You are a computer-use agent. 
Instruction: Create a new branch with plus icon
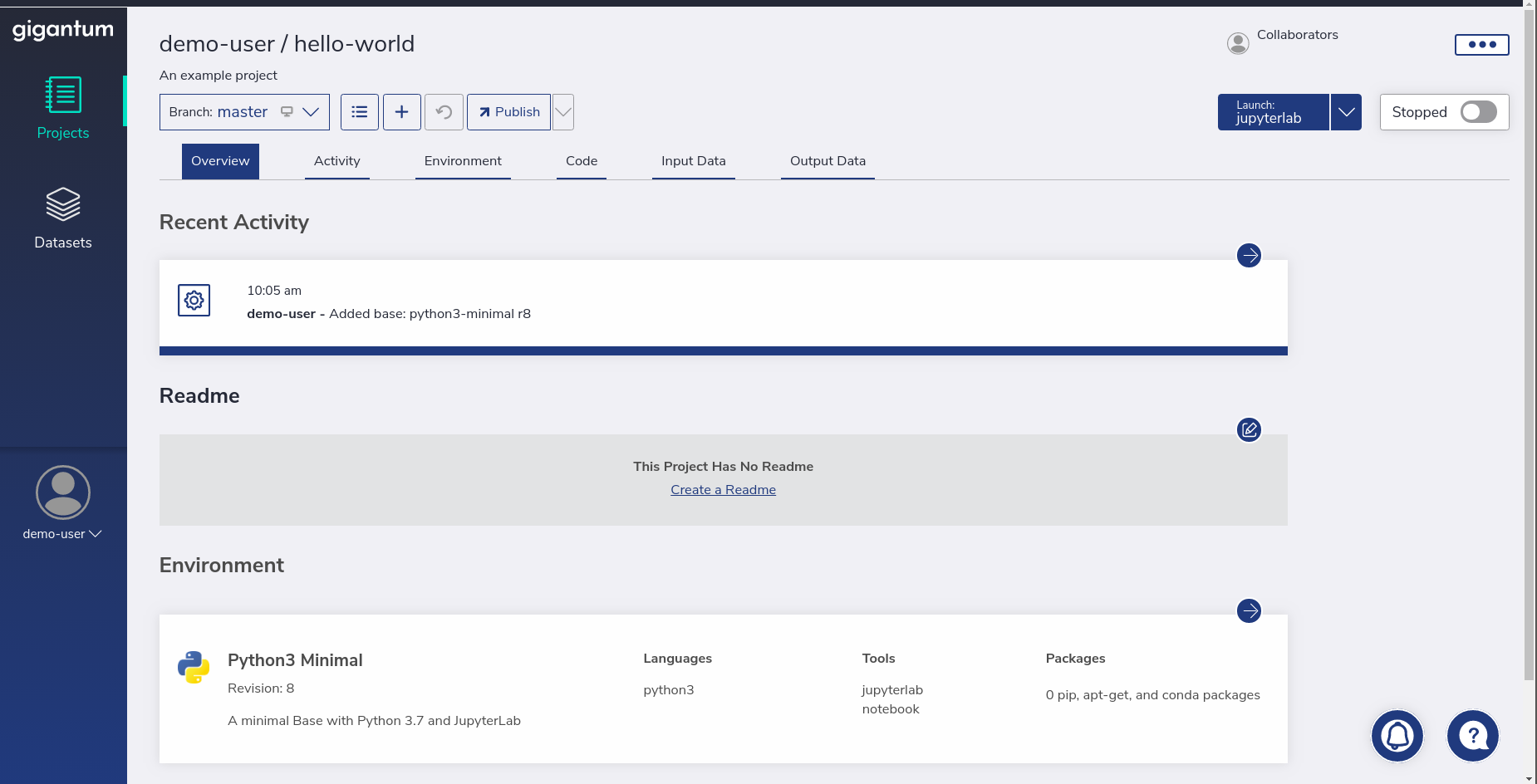coord(402,112)
